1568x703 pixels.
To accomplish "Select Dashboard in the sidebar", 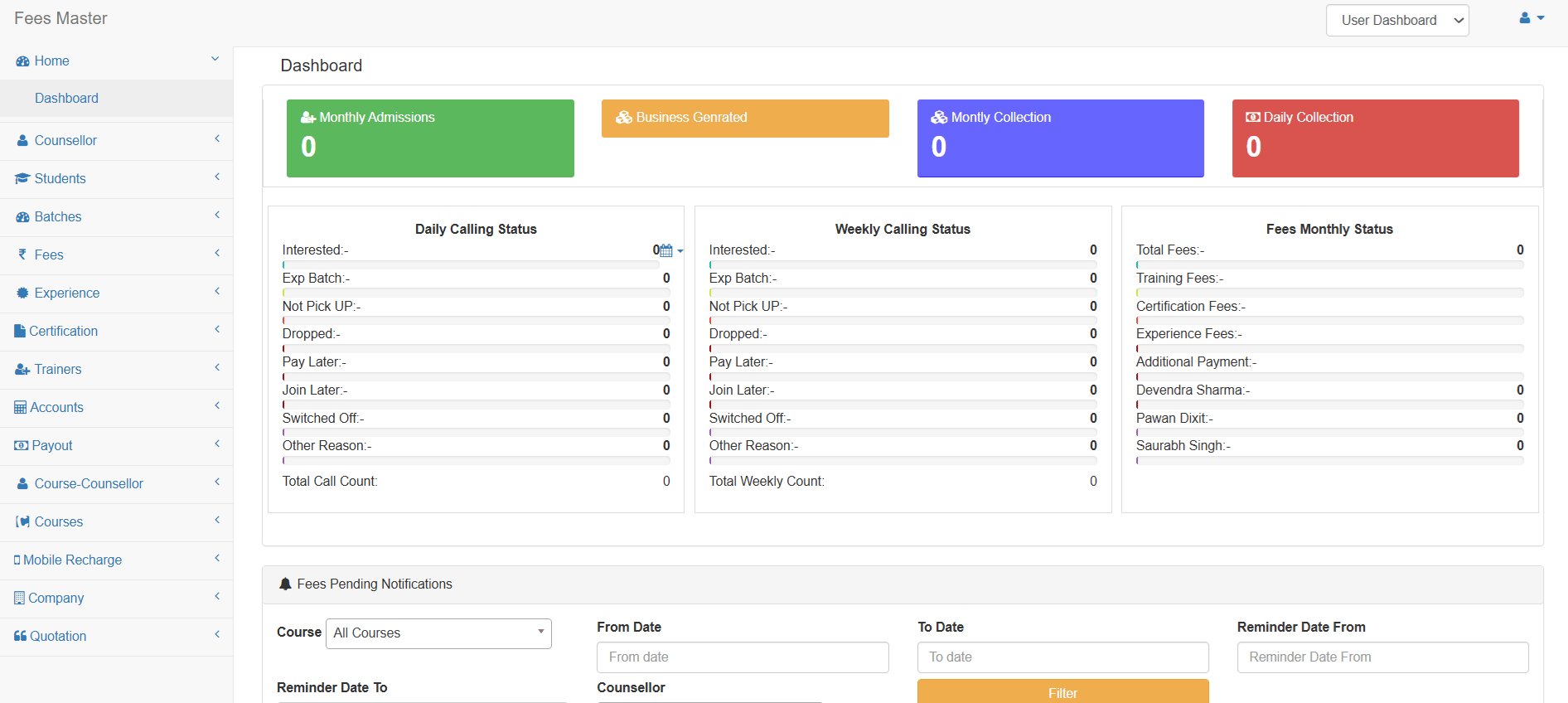I will click(x=66, y=98).
